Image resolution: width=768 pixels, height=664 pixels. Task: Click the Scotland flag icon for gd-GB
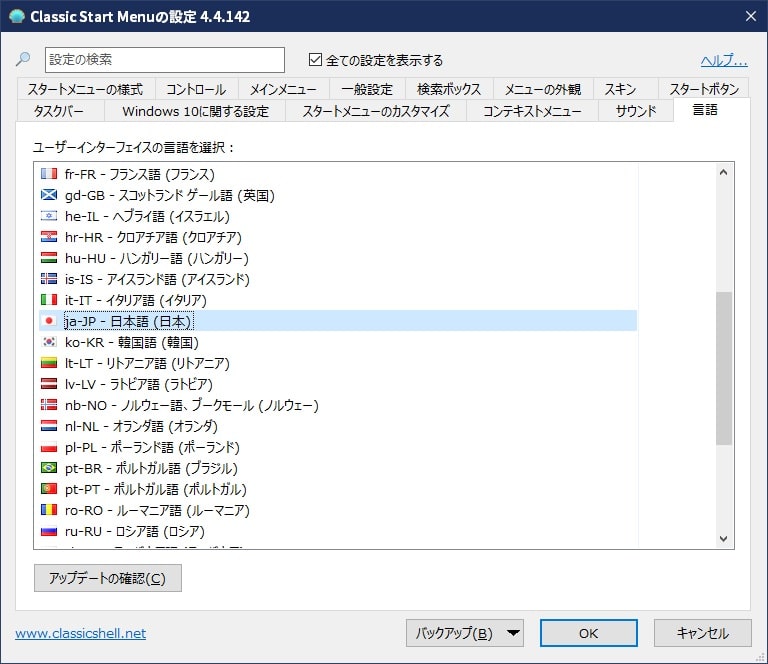pos(48,195)
